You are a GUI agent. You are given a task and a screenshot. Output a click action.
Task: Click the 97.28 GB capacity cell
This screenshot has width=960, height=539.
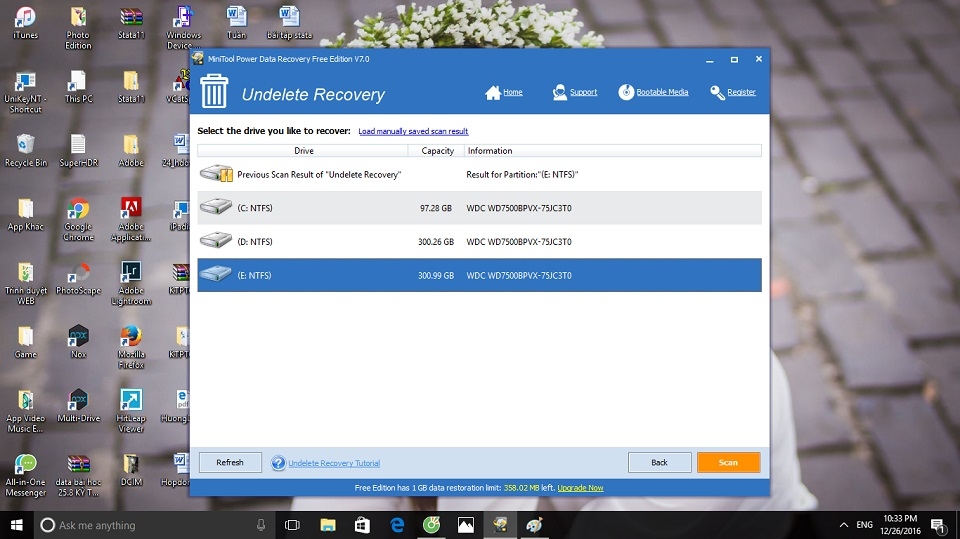pyautogui.click(x=436, y=208)
